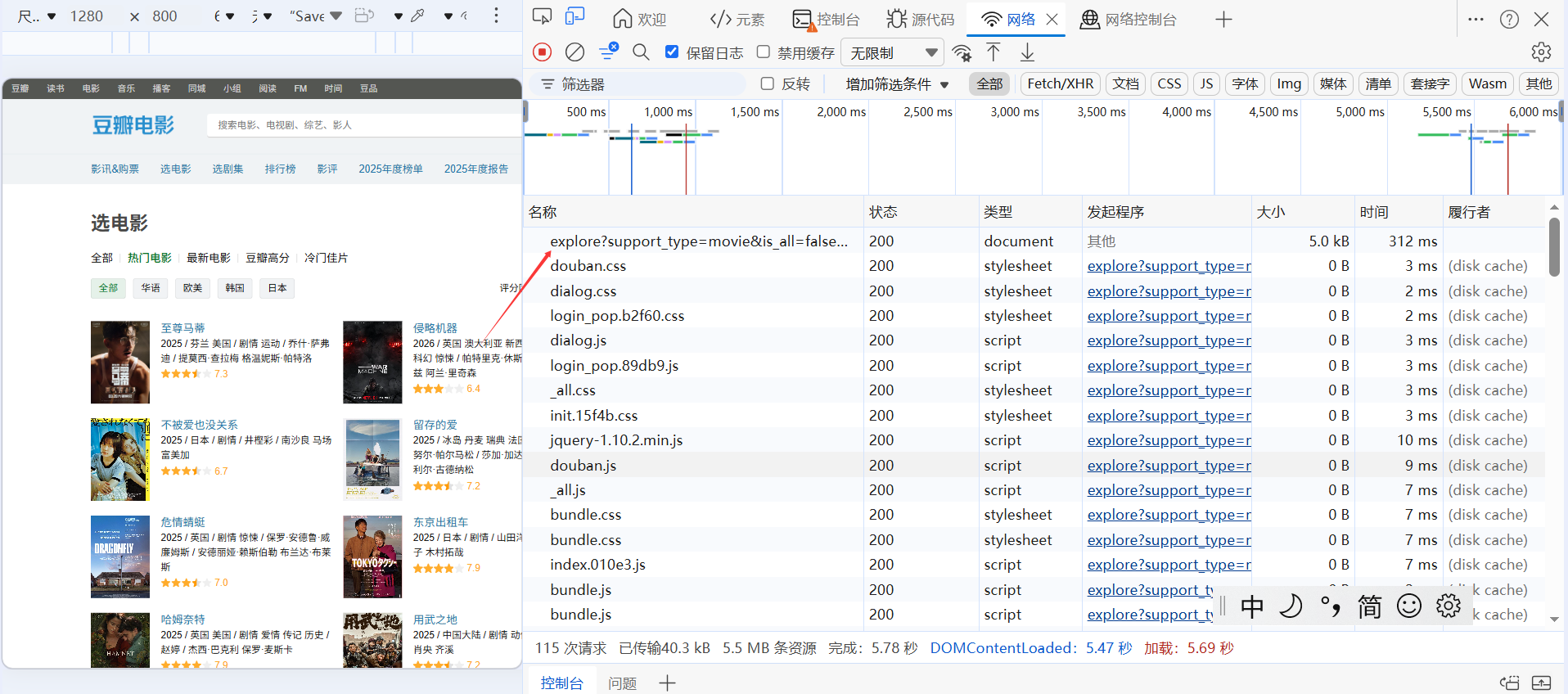Collapse the bottom drawer icon
Viewport: 1568px width, 694px height.
(1541, 683)
